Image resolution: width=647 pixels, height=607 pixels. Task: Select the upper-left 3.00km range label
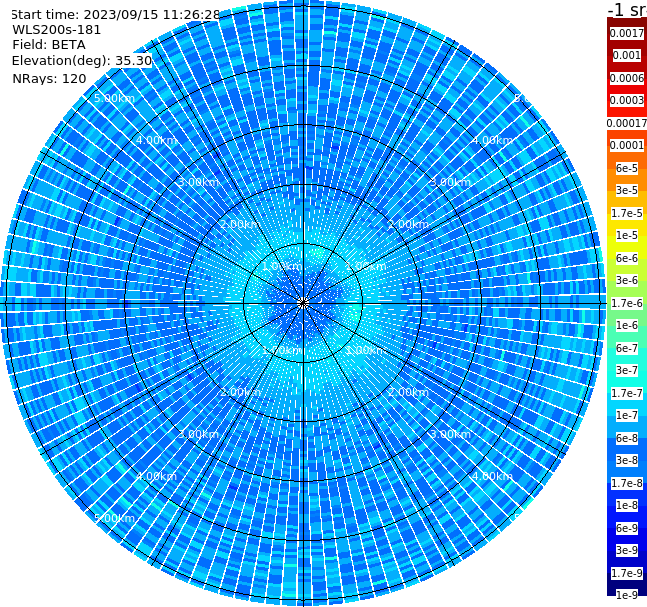click(x=198, y=182)
